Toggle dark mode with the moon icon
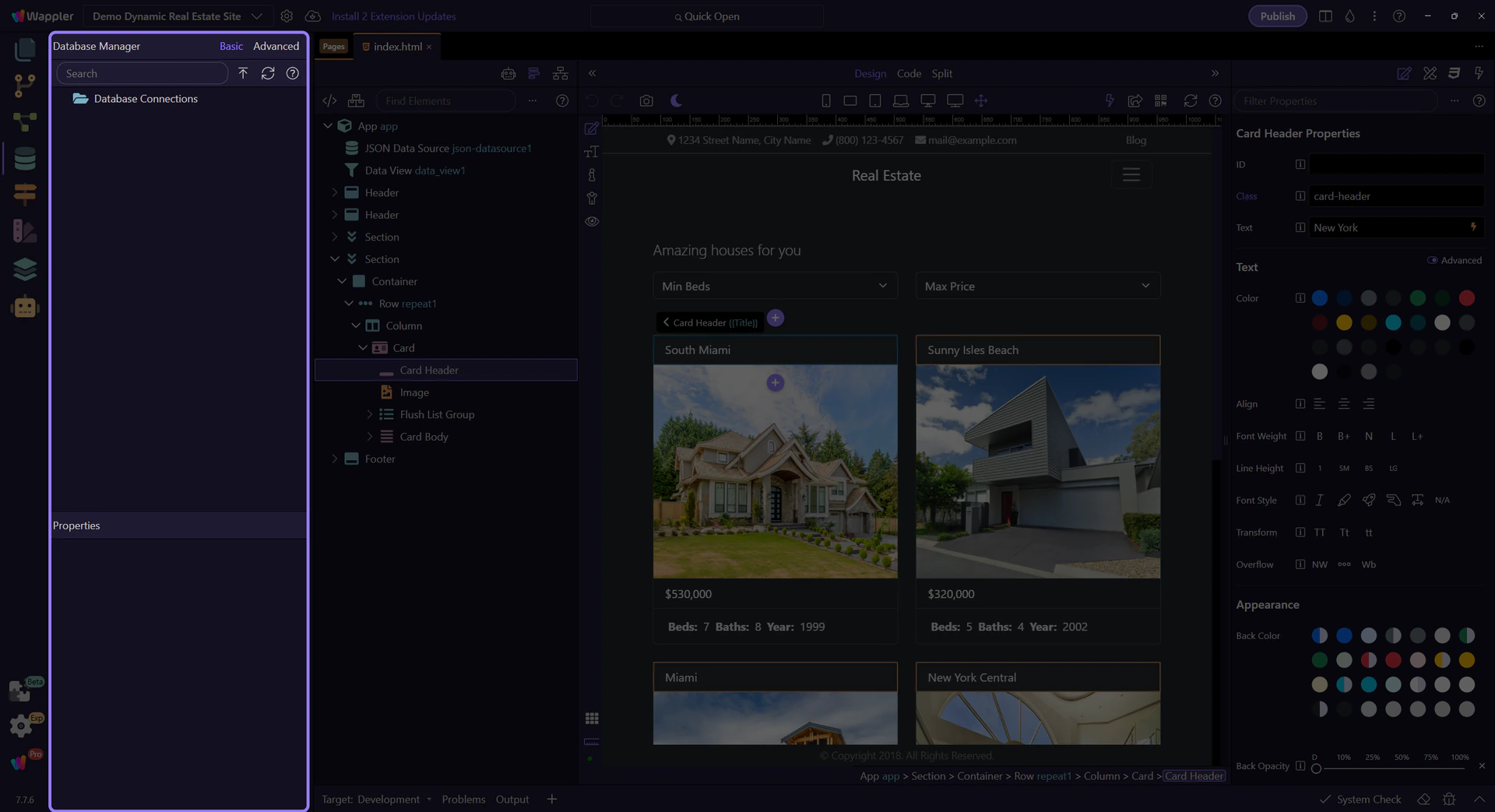This screenshot has width=1495, height=812. [x=676, y=101]
